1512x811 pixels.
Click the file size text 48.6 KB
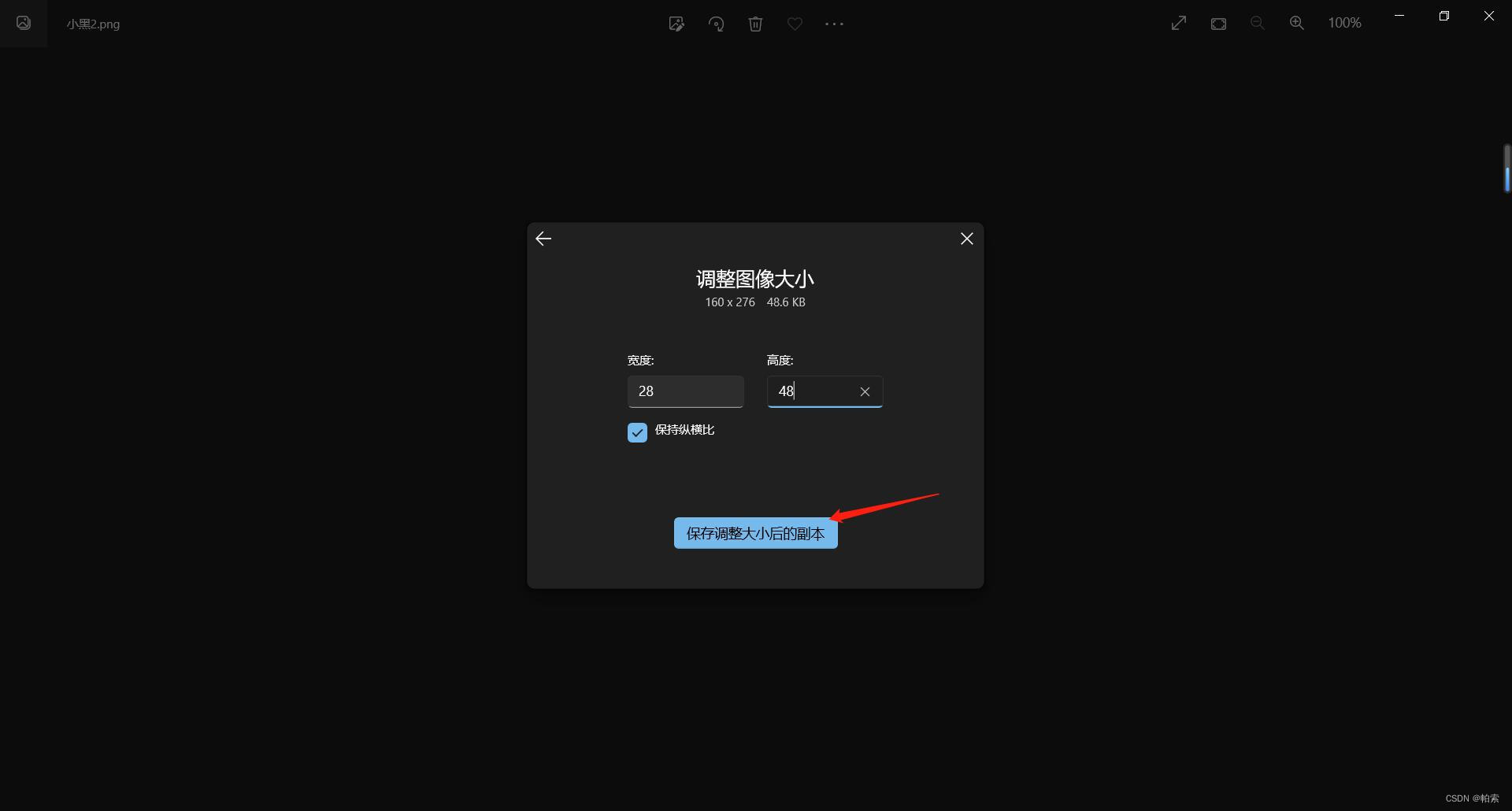coord(786,302)
